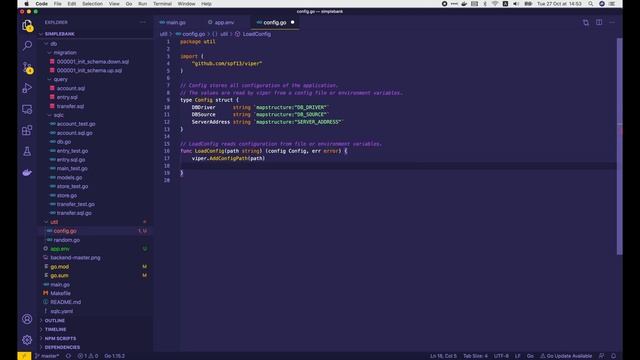Screen dimensions: 640x360
Task: Expand the OUTLINE section
Action: pos(55,320)
